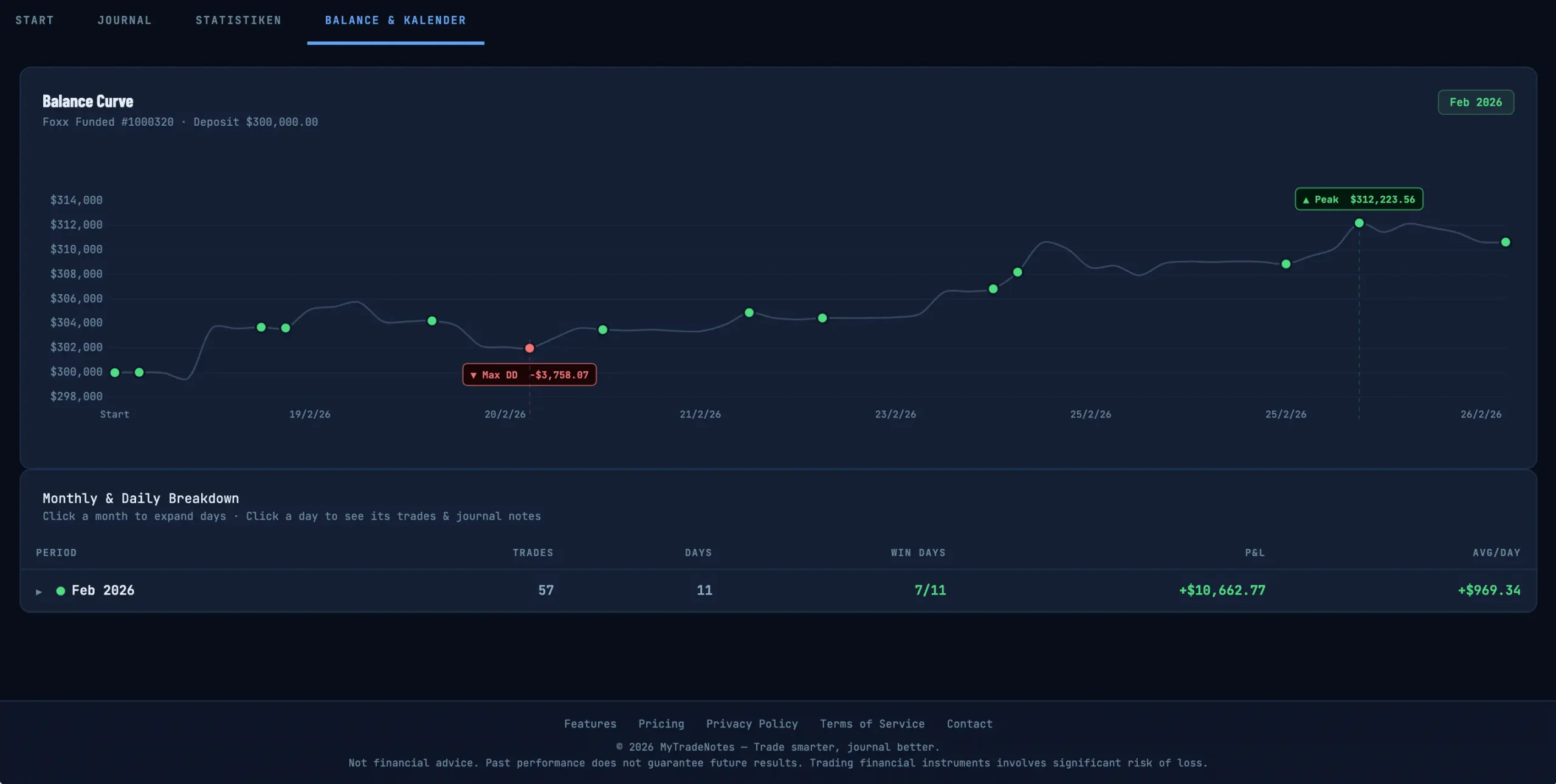Click the Contact footer link

969,724
